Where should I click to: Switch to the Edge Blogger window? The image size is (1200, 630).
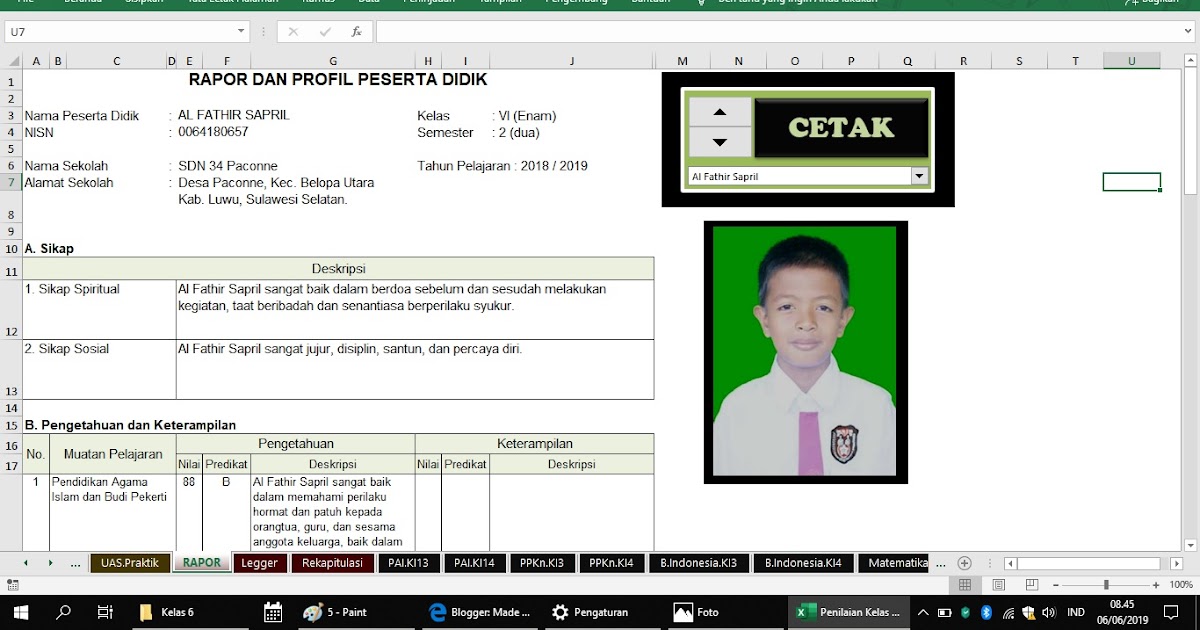480,612
